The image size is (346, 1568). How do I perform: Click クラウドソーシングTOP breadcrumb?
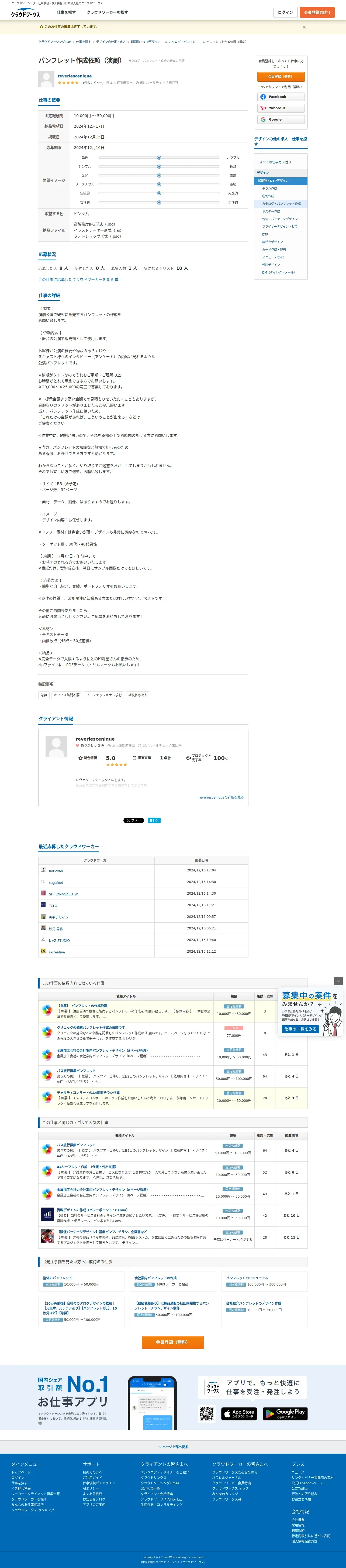tap(55, 42)
